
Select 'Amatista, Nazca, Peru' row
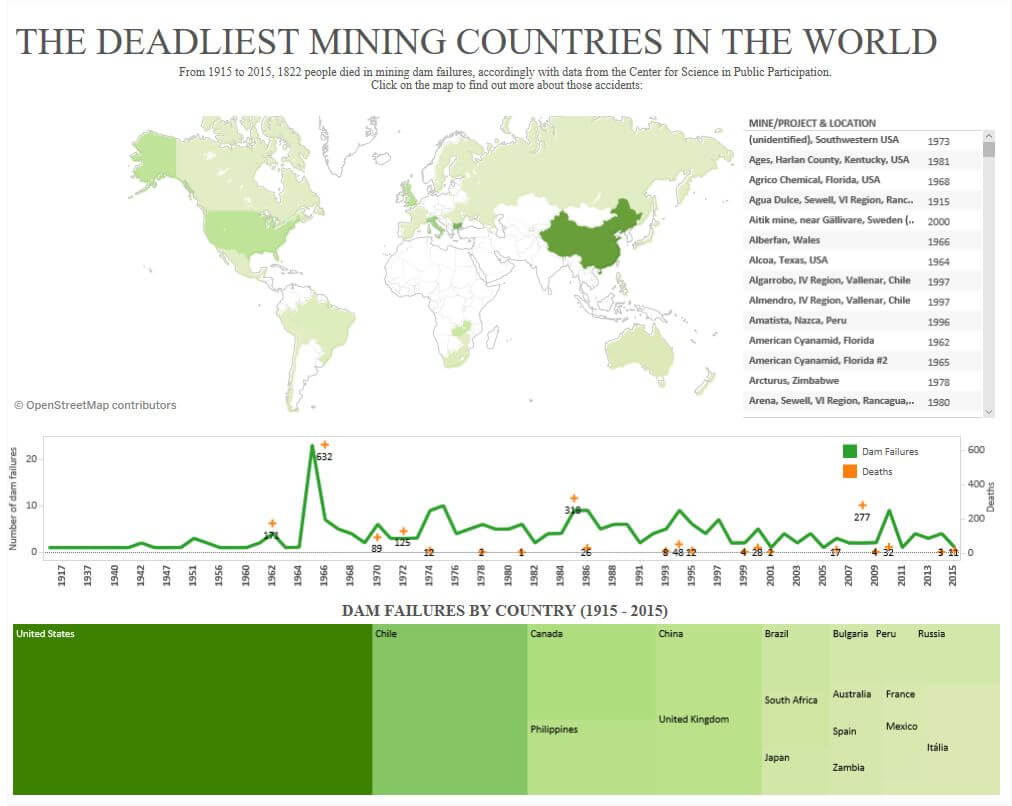pyautogui.click(x=862, y=321)
